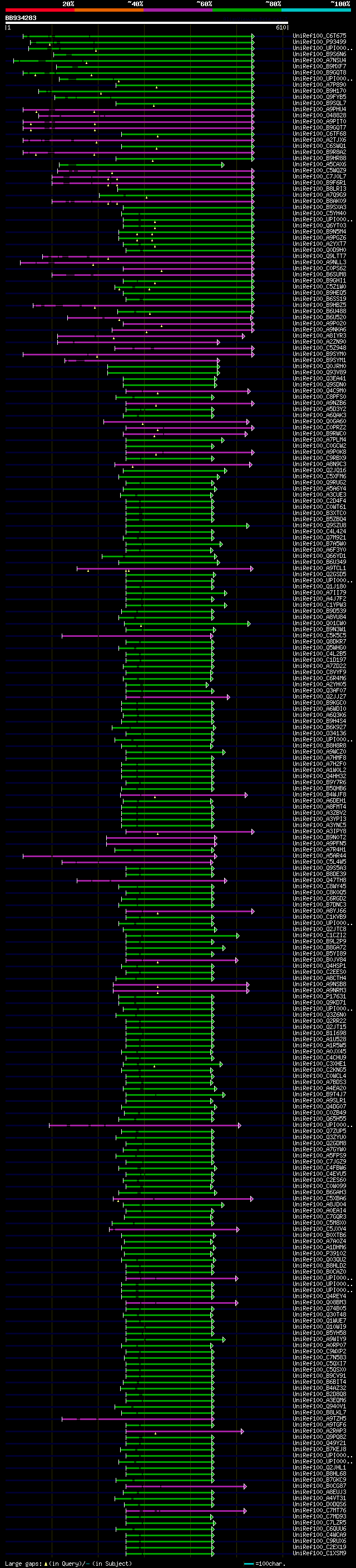Select the query name BB934283

[x=21, y=18]
